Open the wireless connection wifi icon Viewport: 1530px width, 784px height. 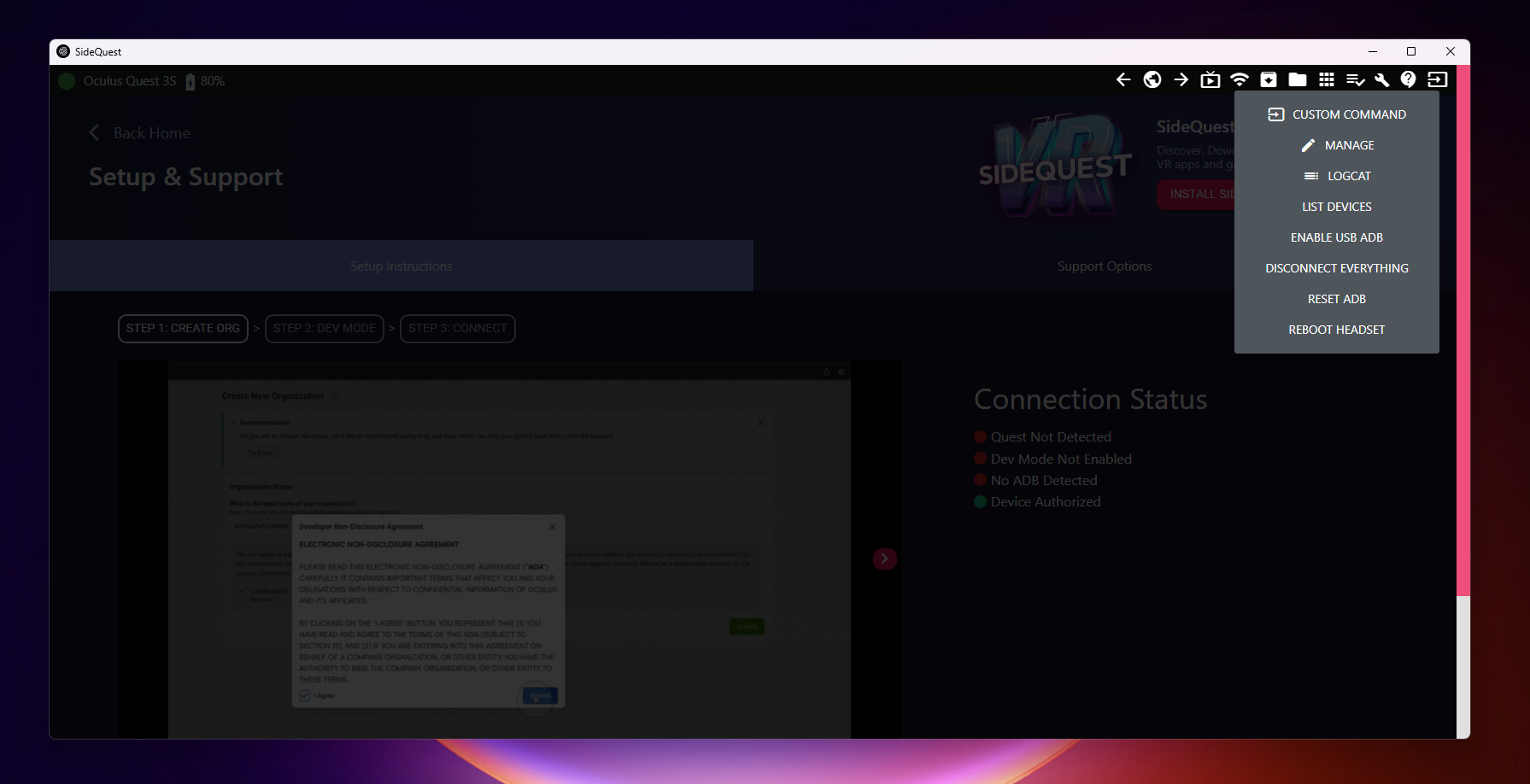pos(1240,79)
